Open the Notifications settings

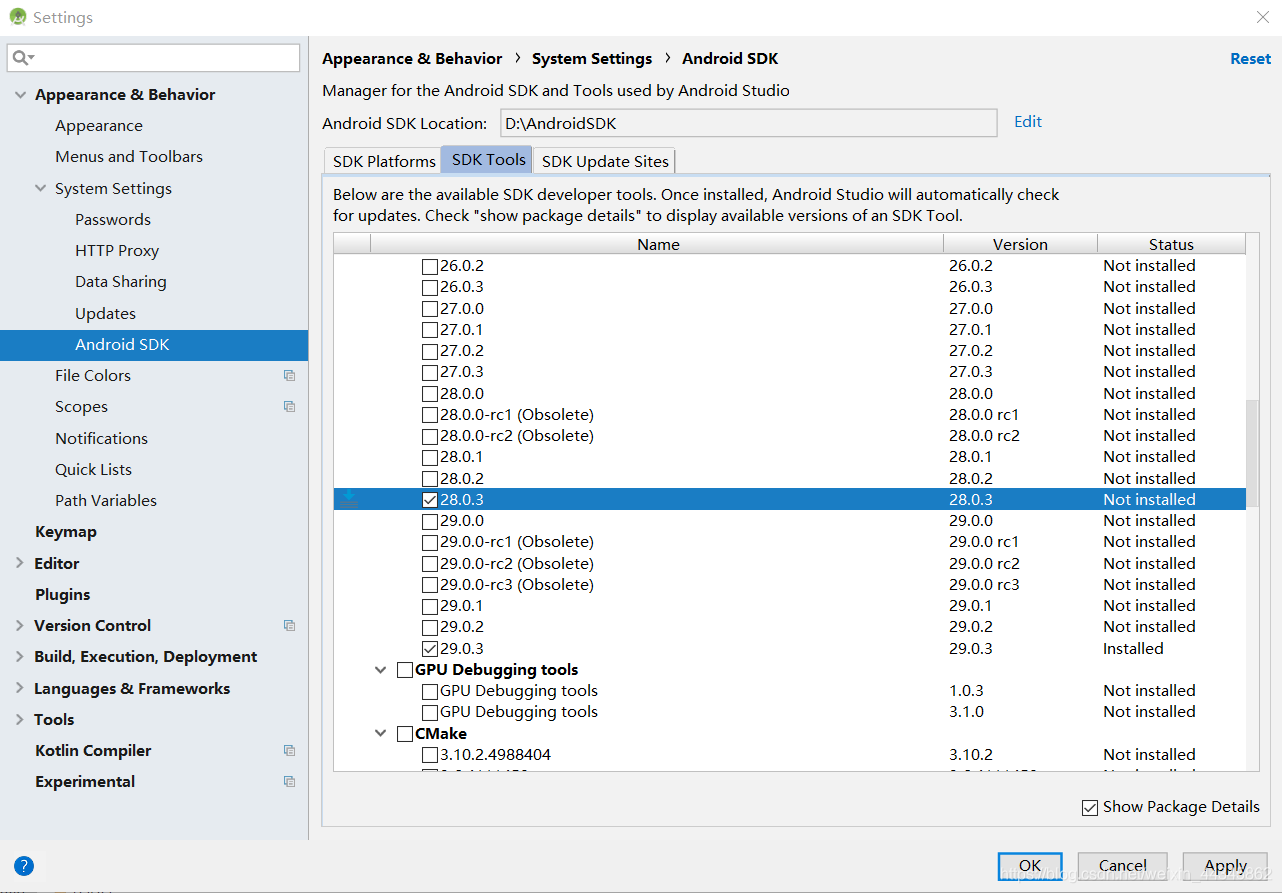point(101,439)
